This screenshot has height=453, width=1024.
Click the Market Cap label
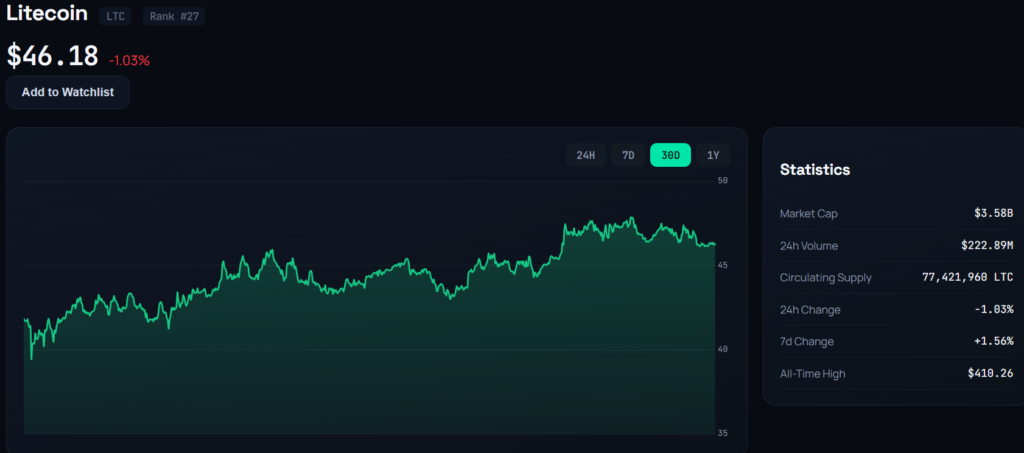click(808, 213)
